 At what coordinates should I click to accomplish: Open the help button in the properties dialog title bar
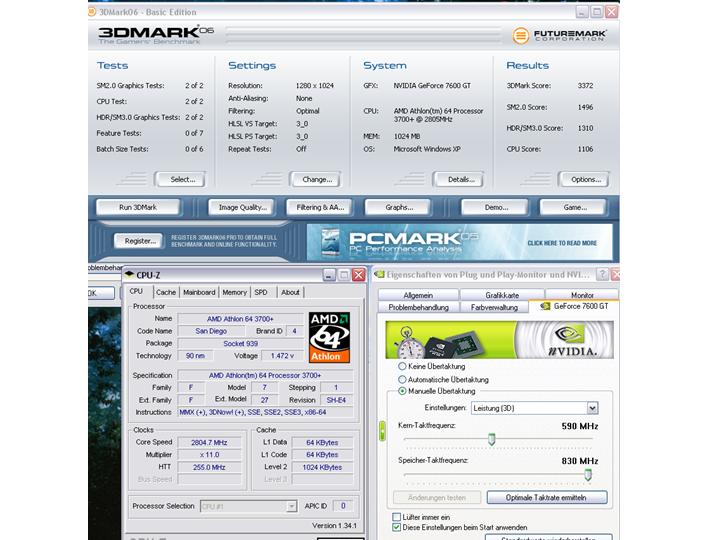[602, 275]
